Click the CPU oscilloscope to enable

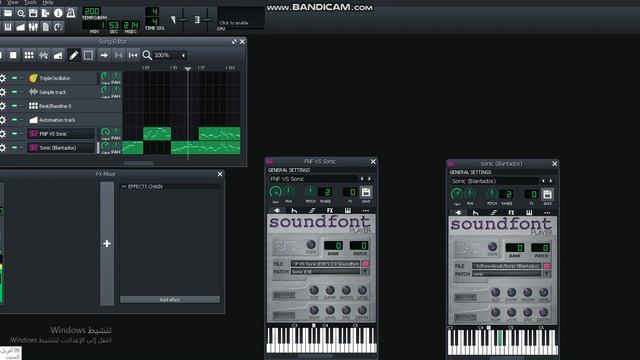pyautogui.click(x=241, y=17)
